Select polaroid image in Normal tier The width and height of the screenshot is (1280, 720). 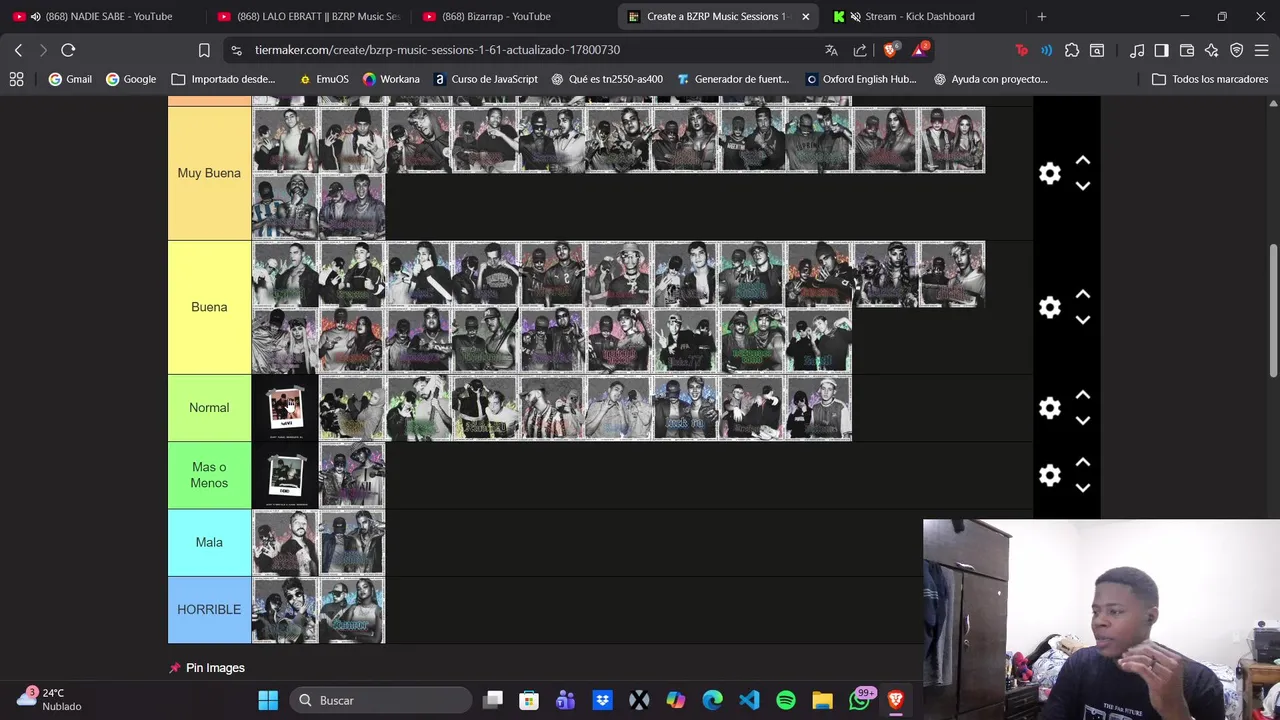285,408
